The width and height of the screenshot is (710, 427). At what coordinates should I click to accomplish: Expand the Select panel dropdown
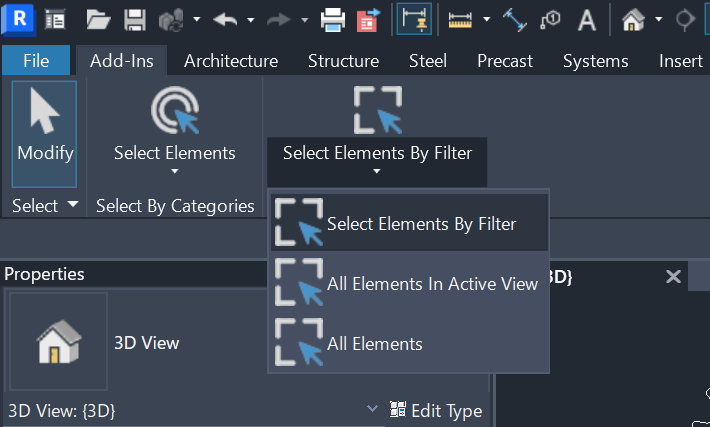tap(72, 206)
